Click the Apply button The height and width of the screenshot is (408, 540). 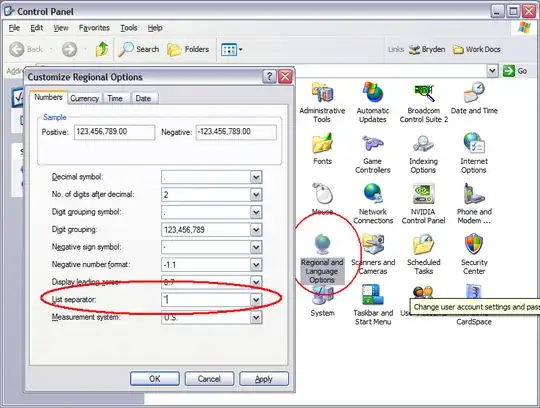tap(264, 379)
